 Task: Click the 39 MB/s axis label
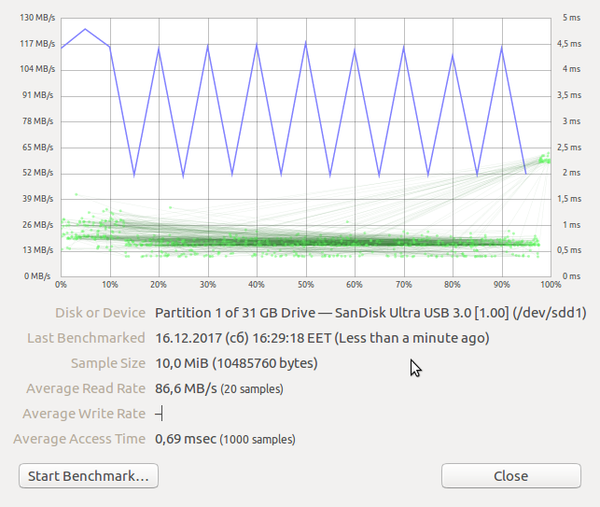pos(38,199)
